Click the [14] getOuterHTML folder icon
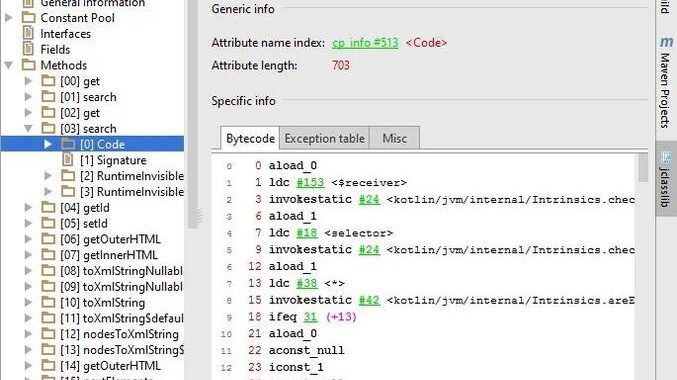Image resolution: width=677 pixels, height=380 pixels. click(48, 365)
